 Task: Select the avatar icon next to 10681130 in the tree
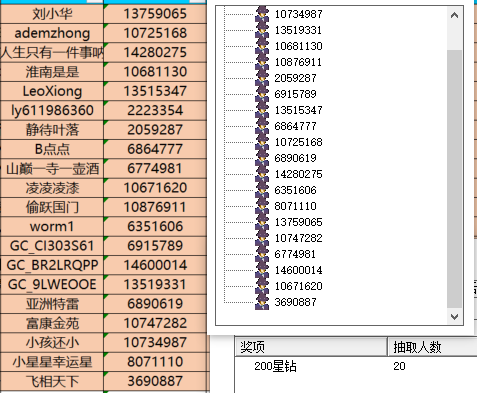[x=262, y=46]
